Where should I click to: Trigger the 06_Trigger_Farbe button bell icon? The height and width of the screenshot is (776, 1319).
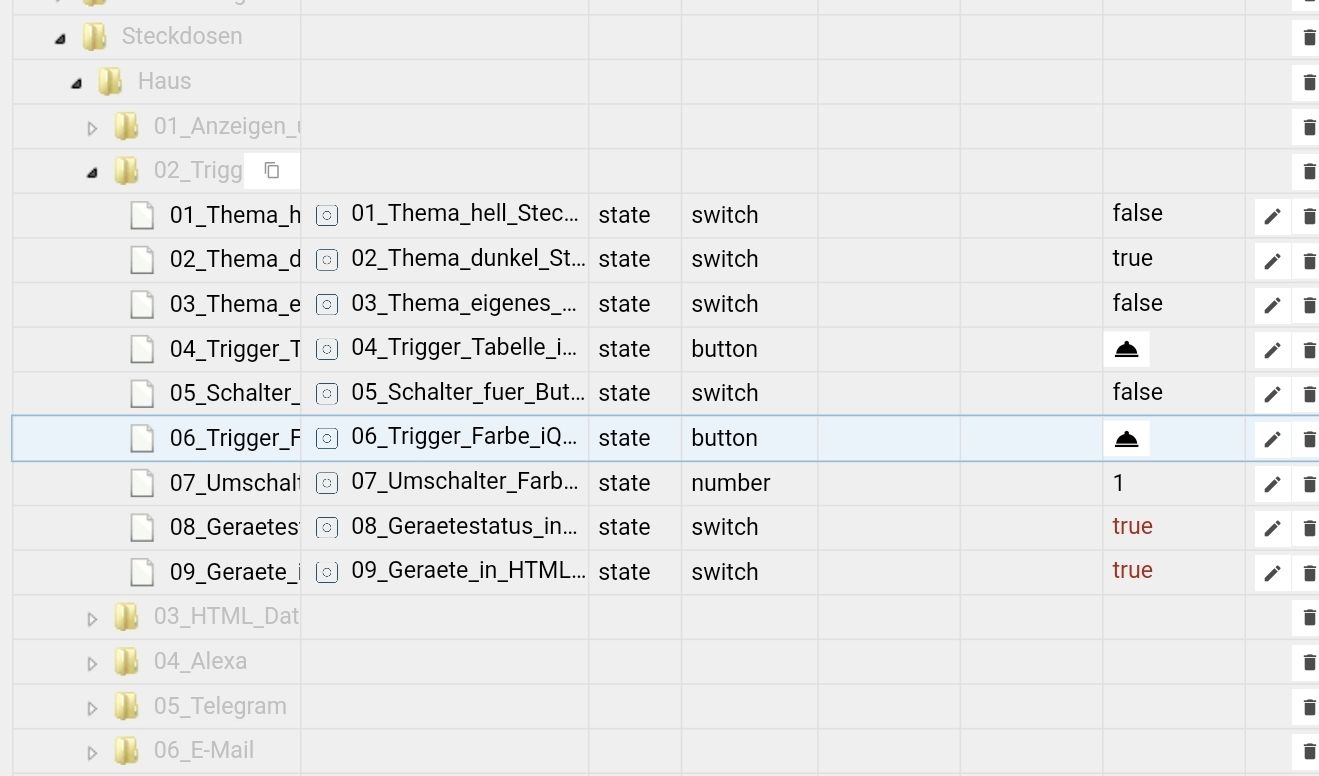pos(1126,438)
